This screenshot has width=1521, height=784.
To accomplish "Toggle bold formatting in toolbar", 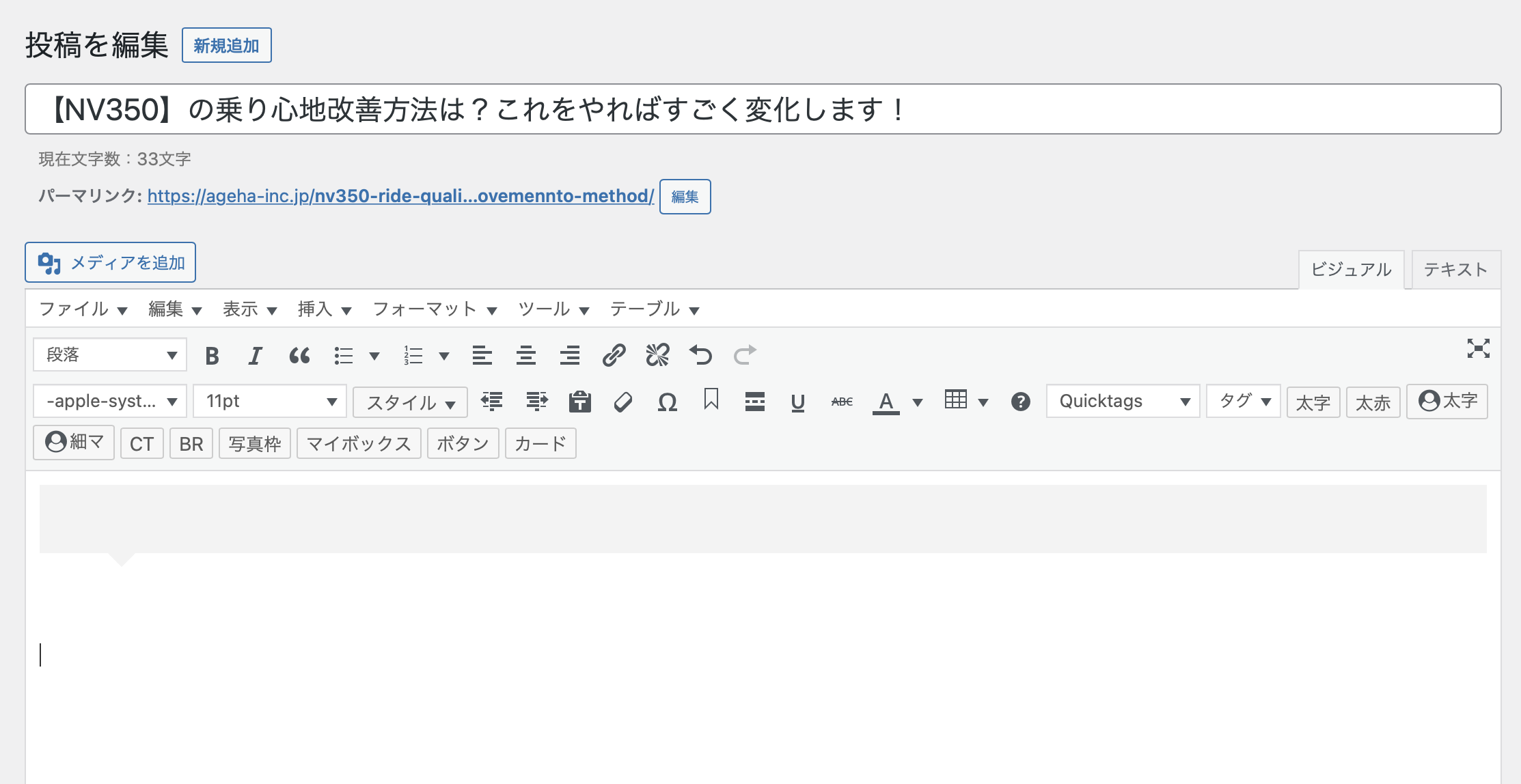I will coord(212,355).
